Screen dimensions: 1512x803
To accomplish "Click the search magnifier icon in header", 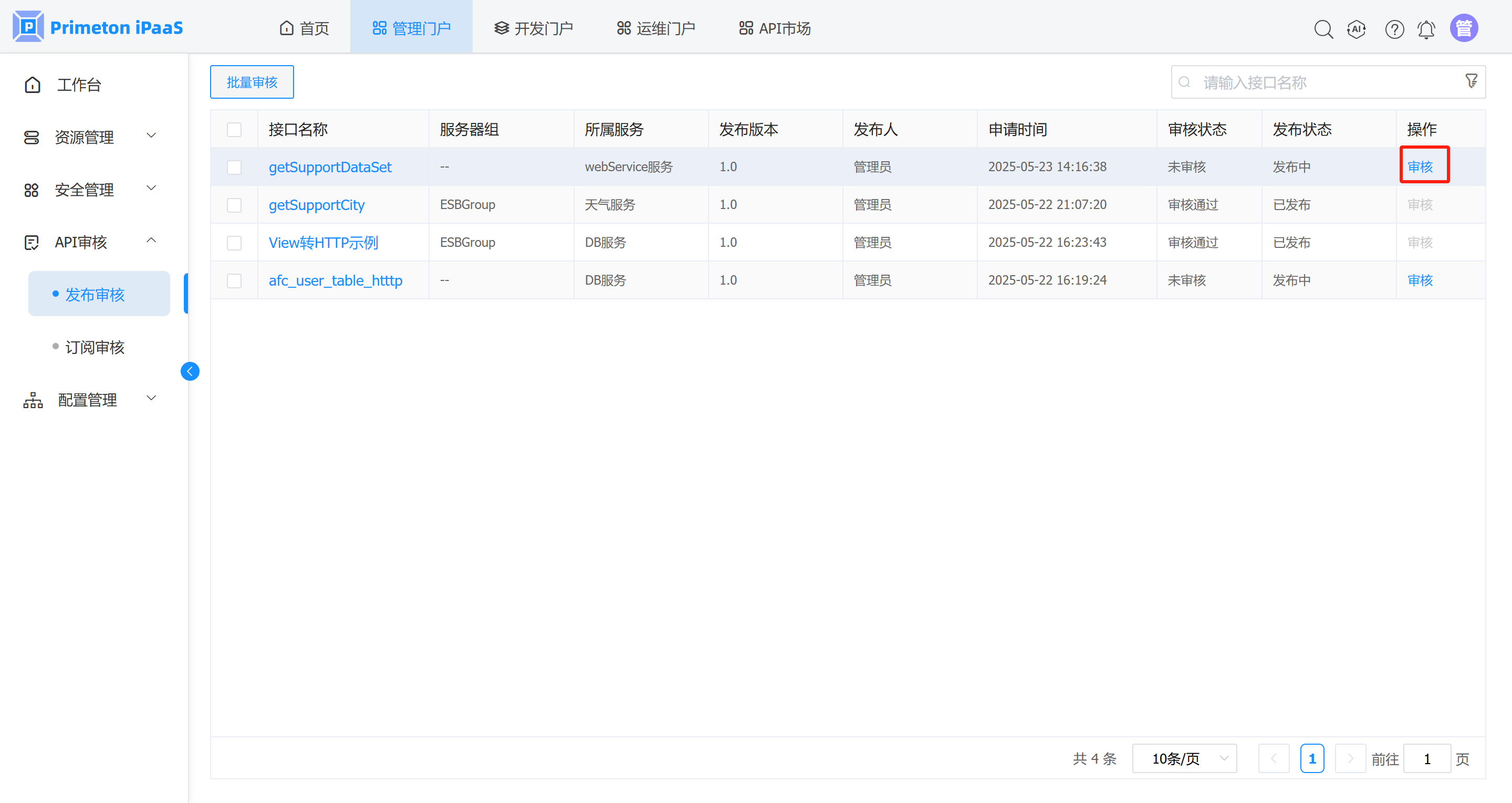I will point(1323,29).
